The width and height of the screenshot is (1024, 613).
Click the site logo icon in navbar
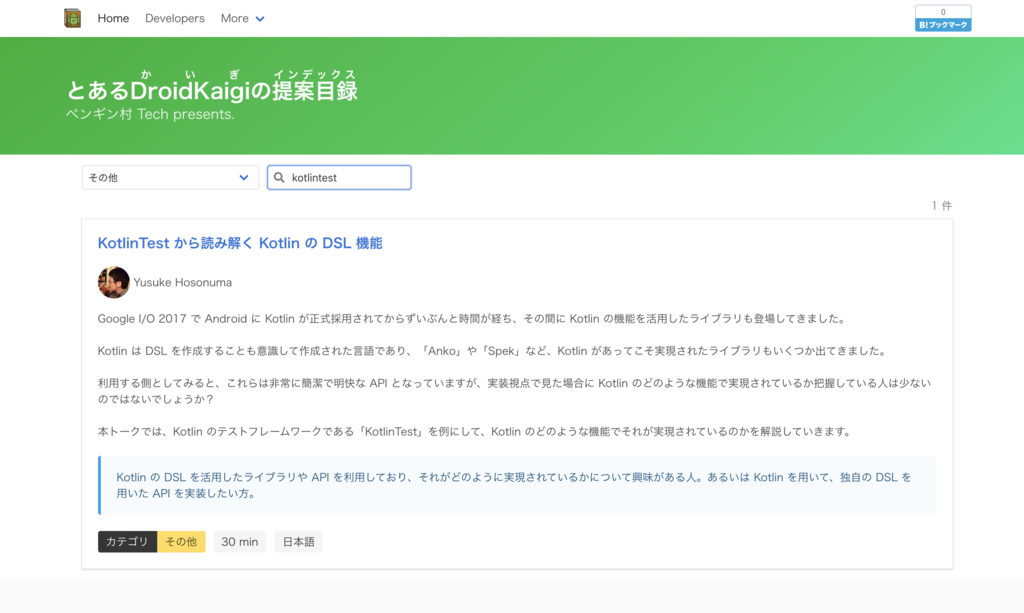[72, 18]
